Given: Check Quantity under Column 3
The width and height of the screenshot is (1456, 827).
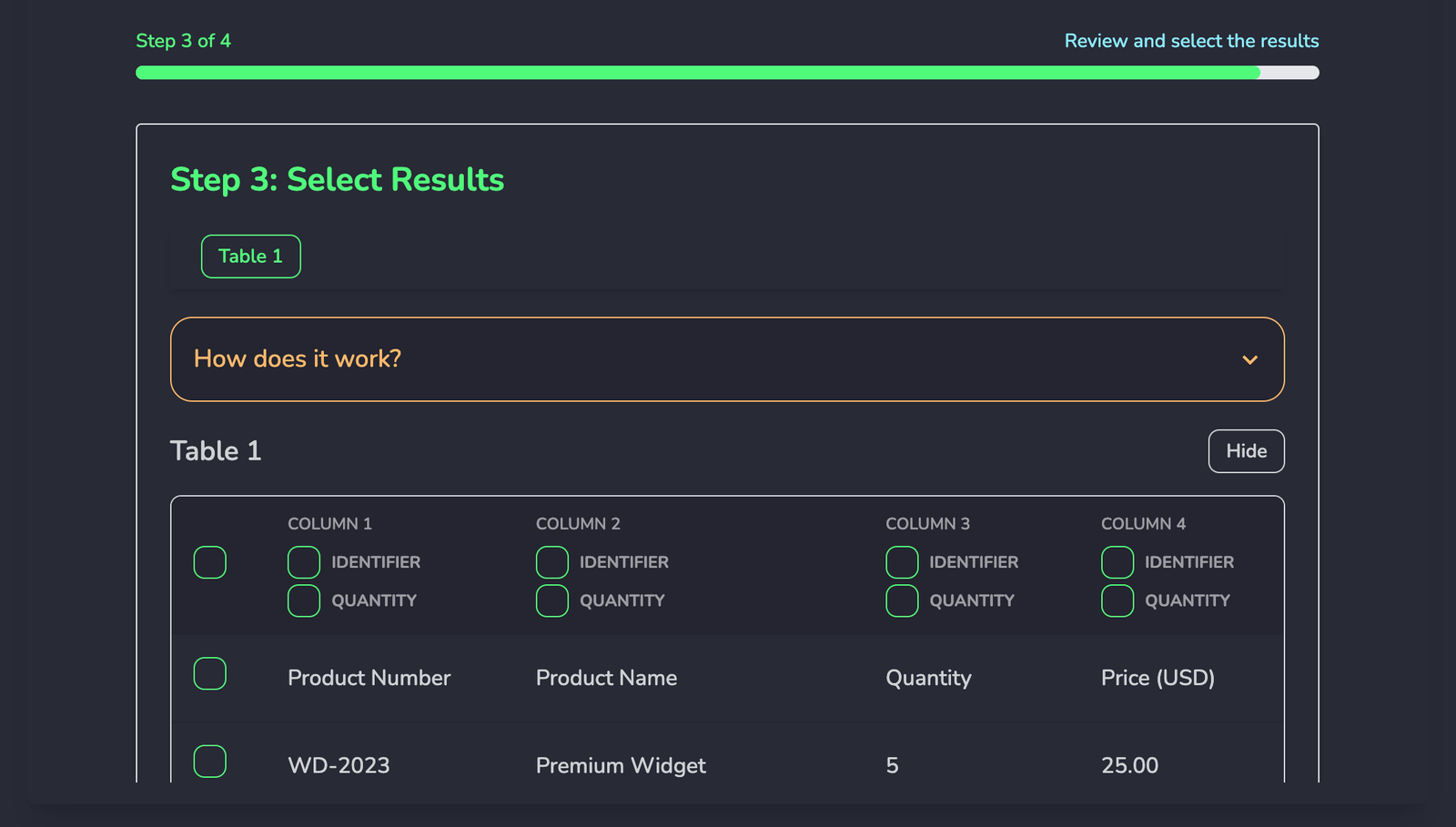Looking at the screenshot, I should click(x=901, y=600).
